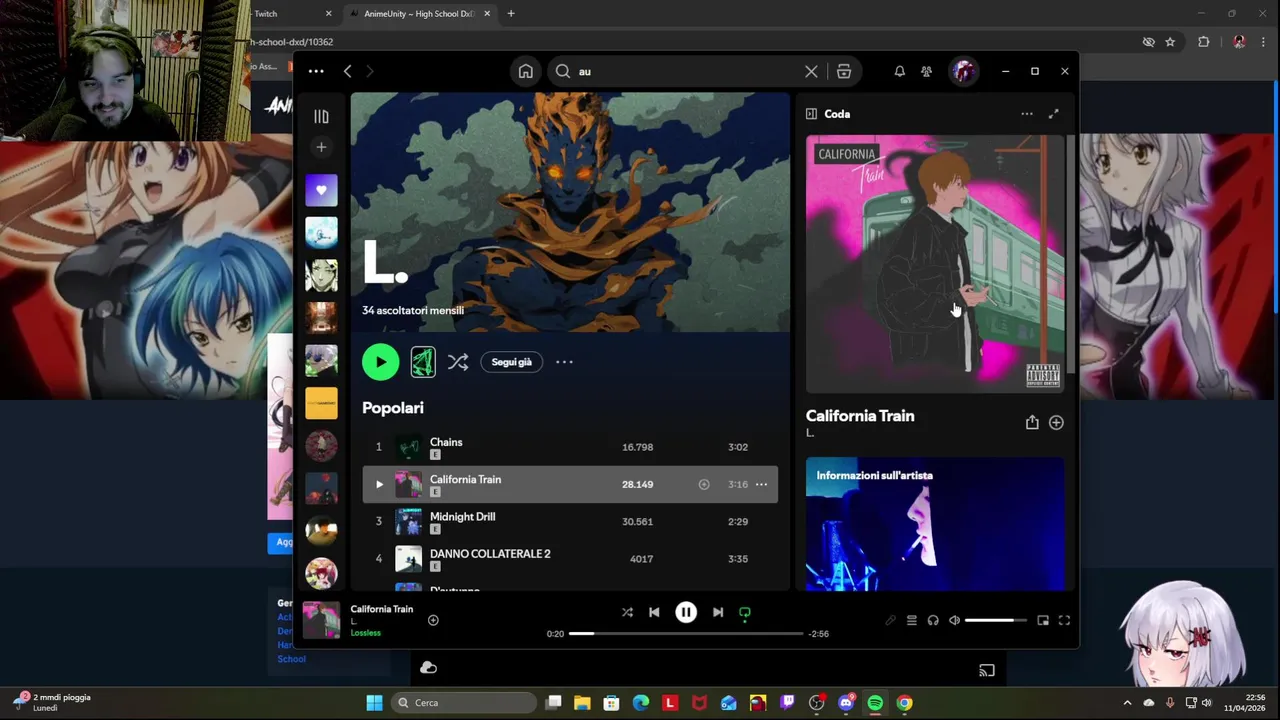1280x720 pixels.
Task: Expand Your Library sidebar
Action: [321, 116]
